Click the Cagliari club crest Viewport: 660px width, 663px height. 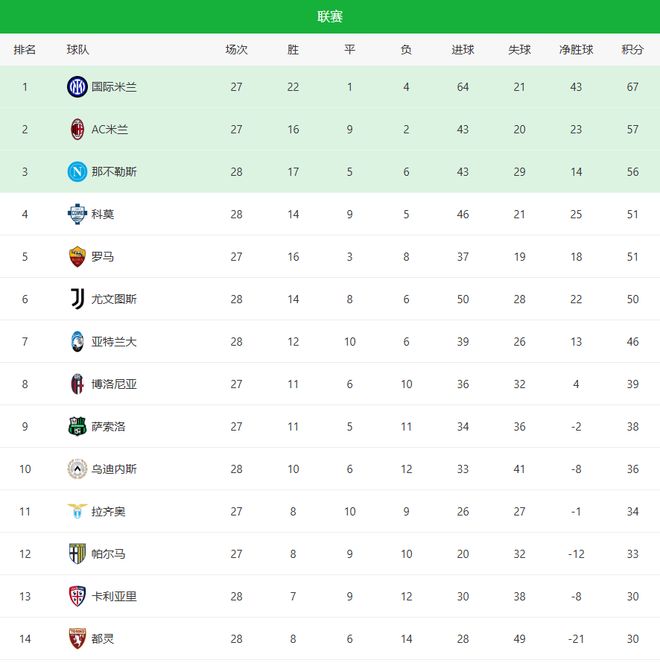click(x=77, y=596)
